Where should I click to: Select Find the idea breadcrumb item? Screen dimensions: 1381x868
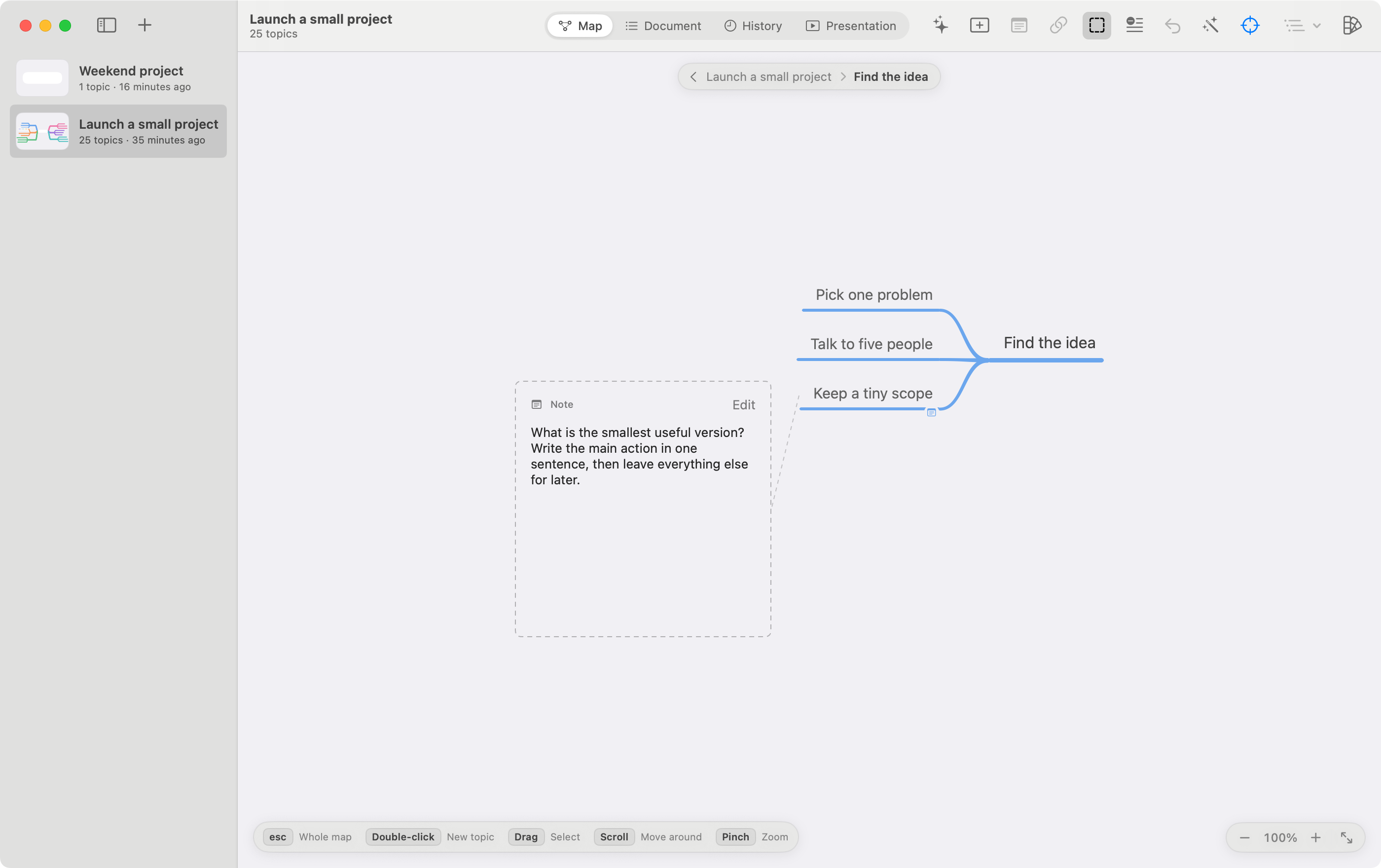click(890, 77)
